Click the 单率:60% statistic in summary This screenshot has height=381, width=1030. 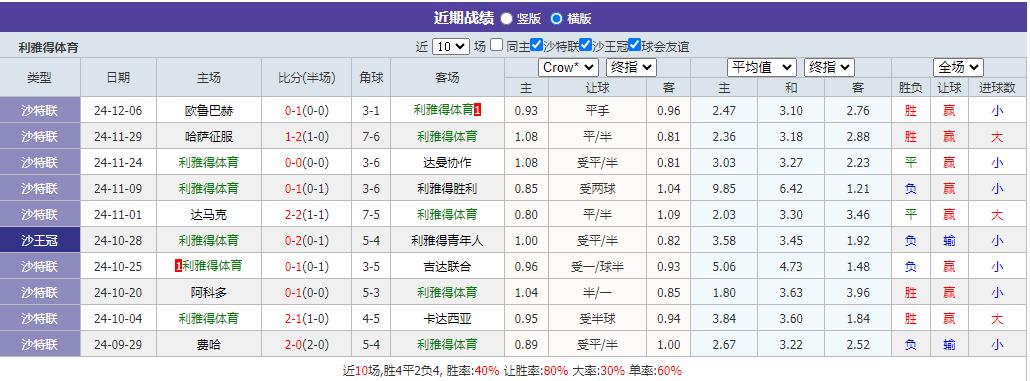(x=656, y=370)
